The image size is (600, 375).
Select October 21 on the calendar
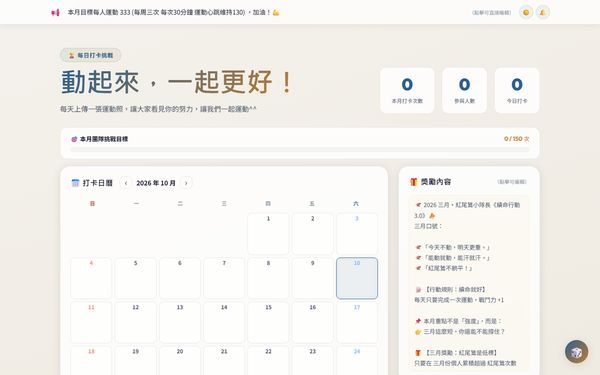[224, 361]
